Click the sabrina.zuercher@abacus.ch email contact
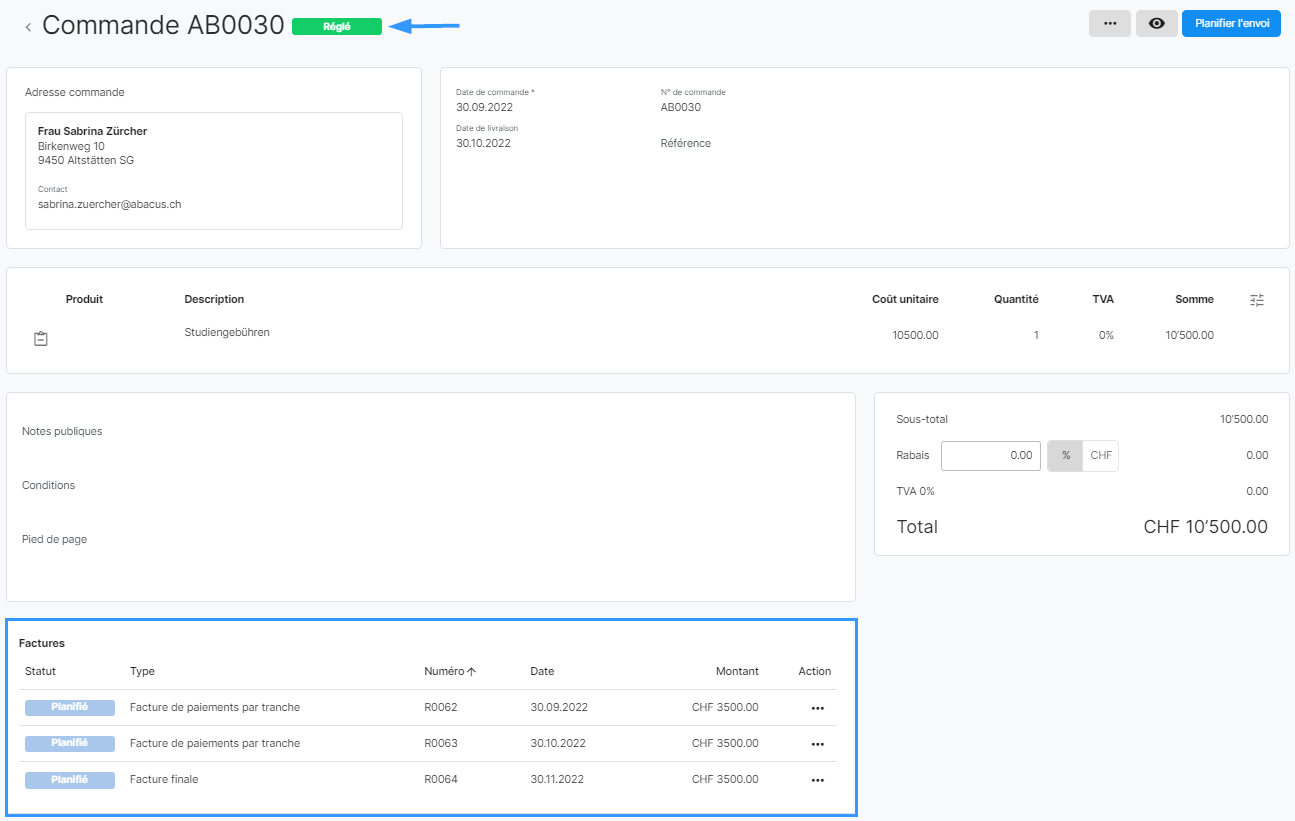 [x=109, y=204]
